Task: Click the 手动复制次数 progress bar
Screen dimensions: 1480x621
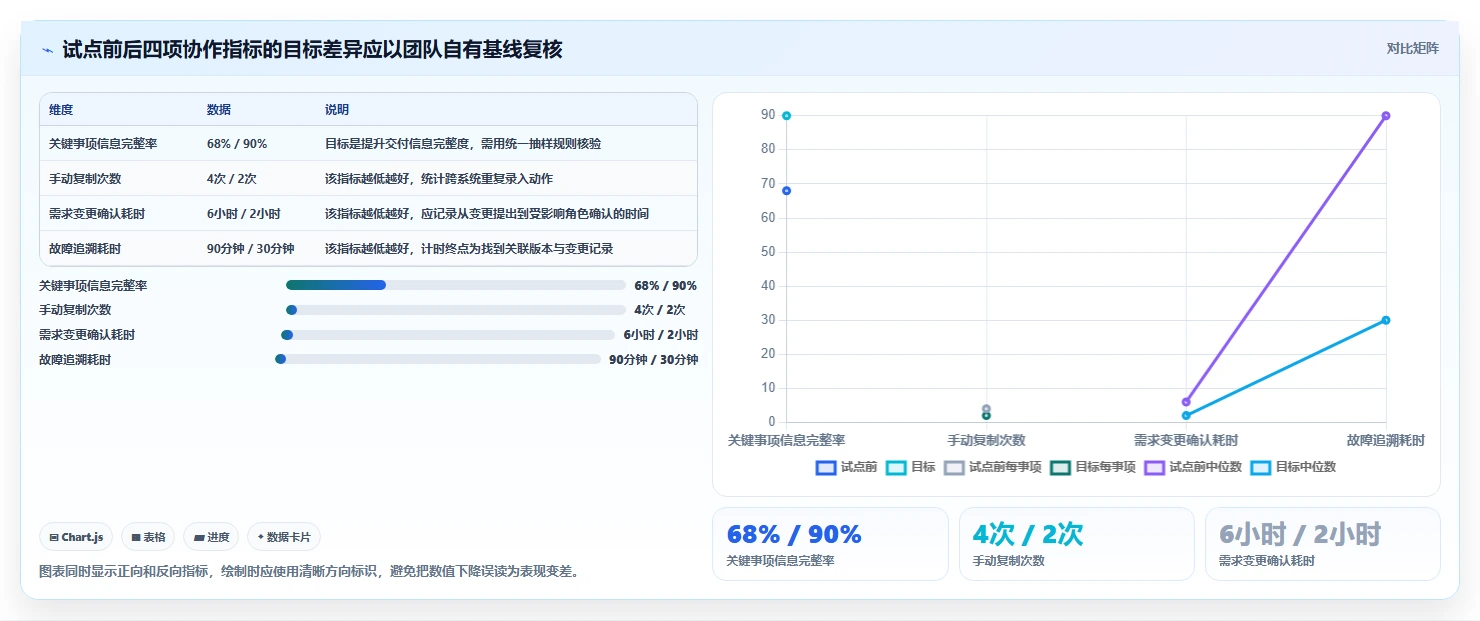Action: pyautogui.click(x=456, y=310)
